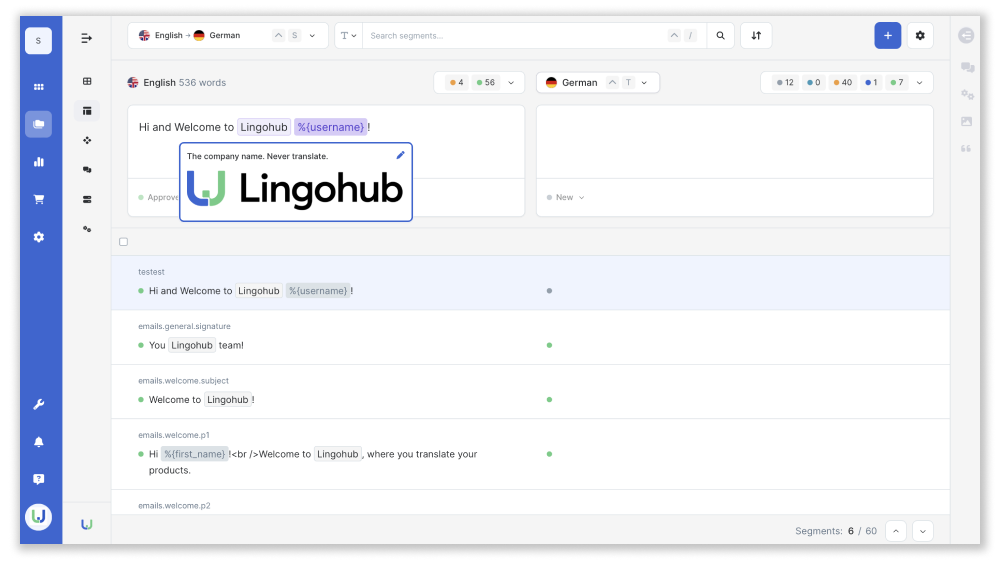Viewport: 1000px width, 561px height.
Task: Open the four-dots icon in secondary sidebar
Action: [x=87, y=140]
